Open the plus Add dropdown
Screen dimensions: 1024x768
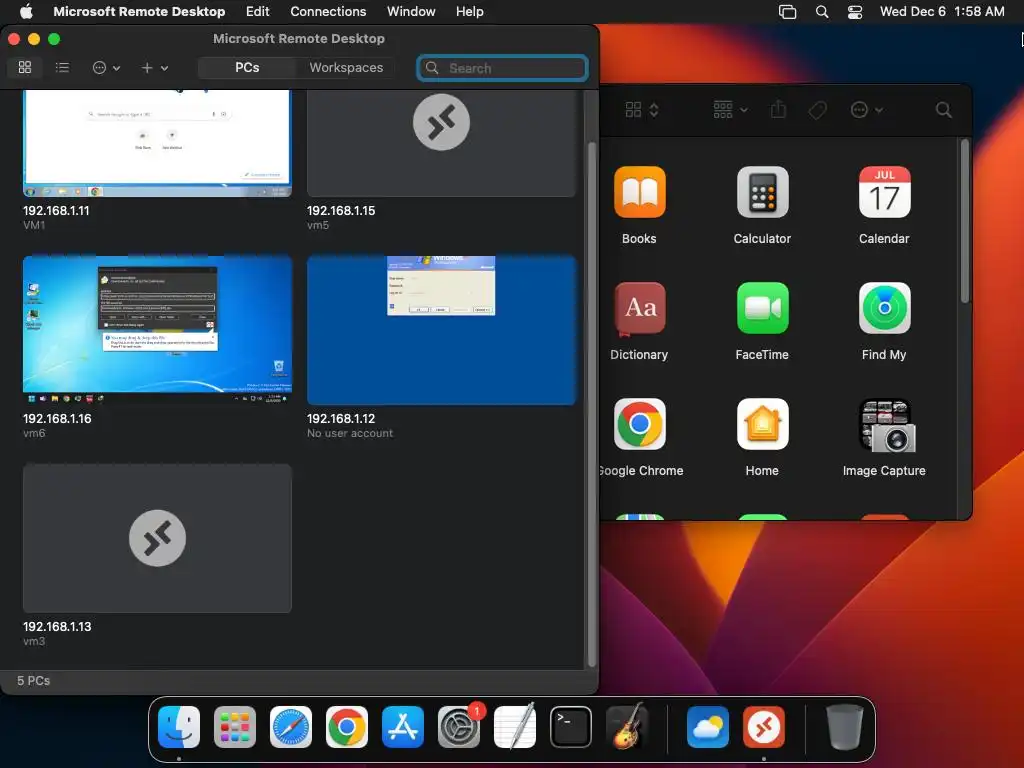pyautogui.click(x=155, y=67)
